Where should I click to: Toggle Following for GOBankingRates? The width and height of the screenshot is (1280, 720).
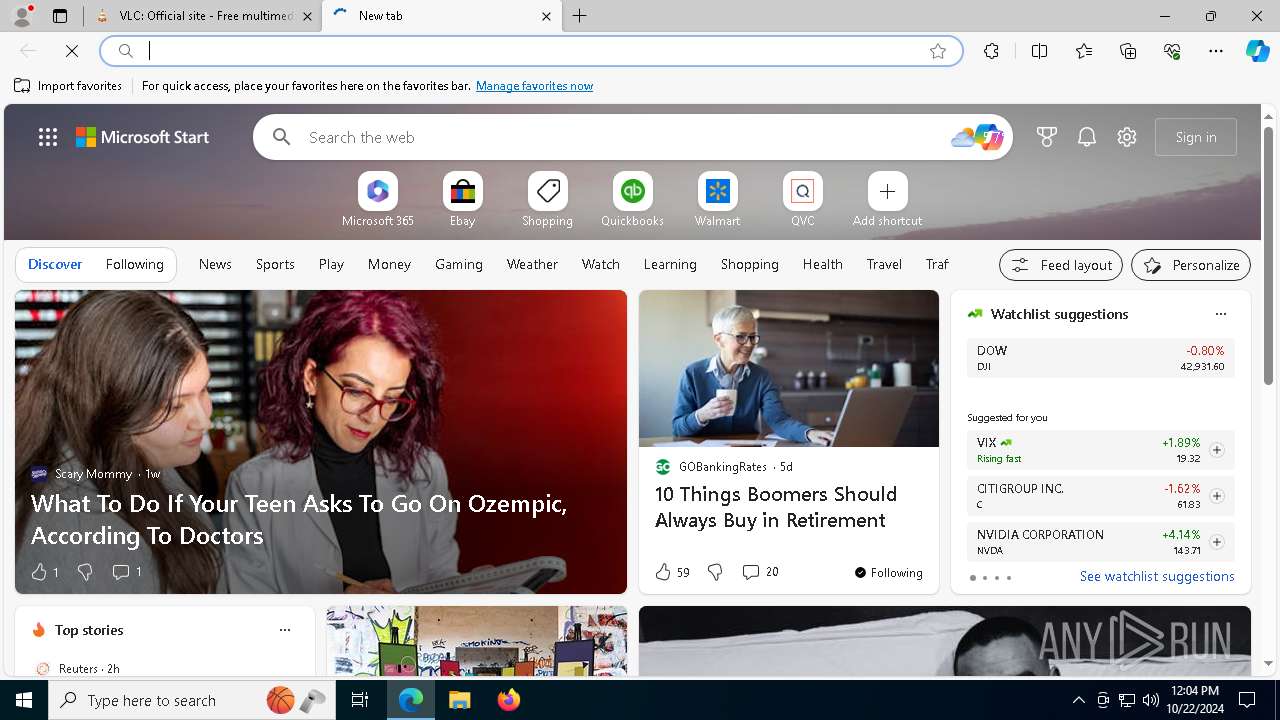(x=889, y=573)
